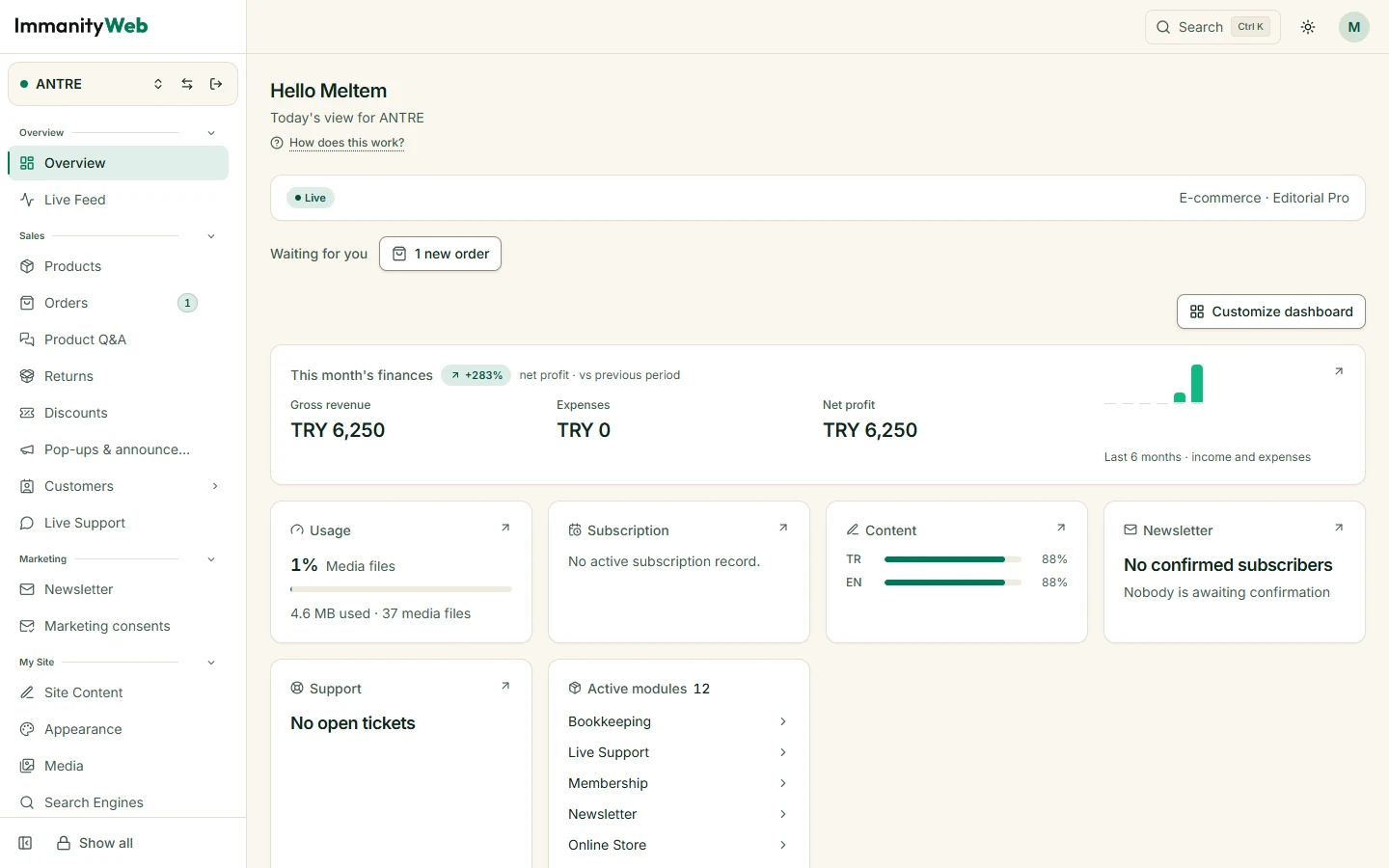
Task: Open Content card arrow icon
Action: (x=1061, y=528)
